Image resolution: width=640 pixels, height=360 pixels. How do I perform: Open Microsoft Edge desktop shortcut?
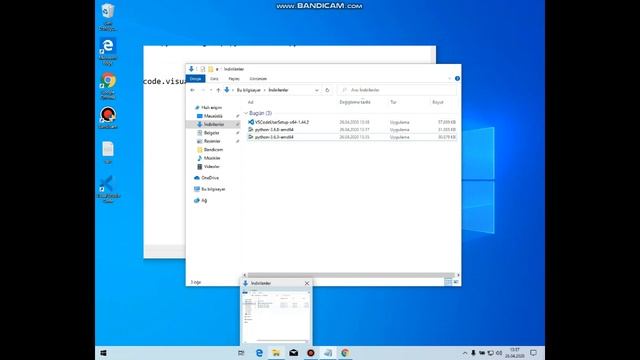[x=108, y=51]
